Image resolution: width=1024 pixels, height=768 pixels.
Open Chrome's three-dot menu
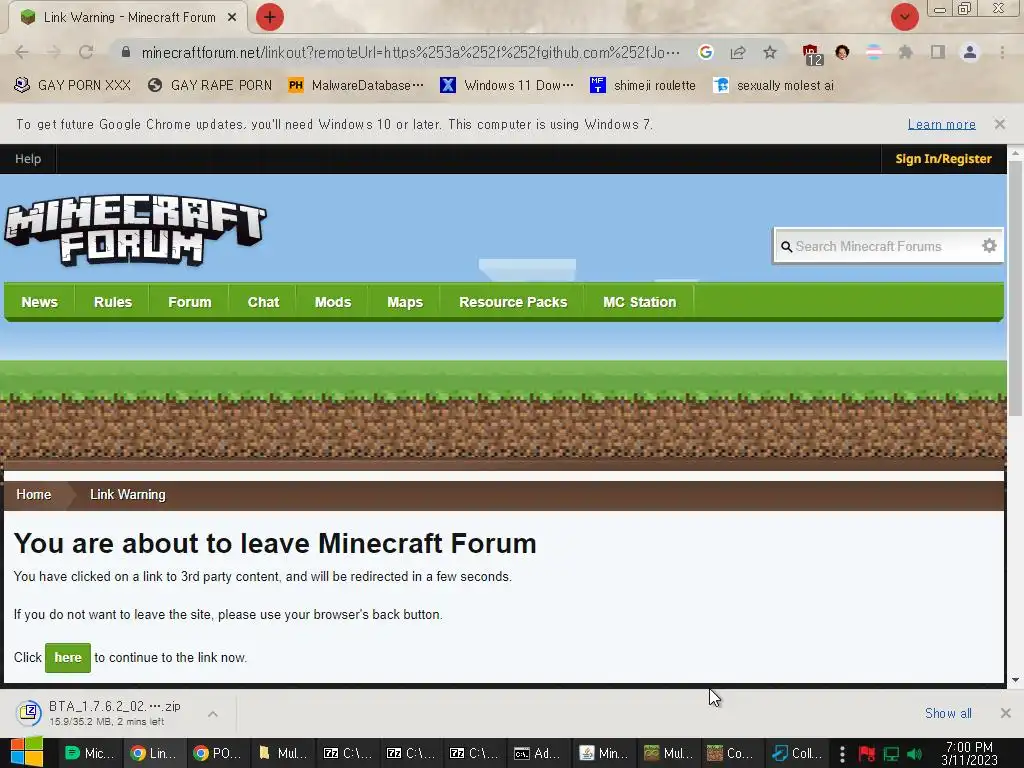click(x=1002, y=52)
